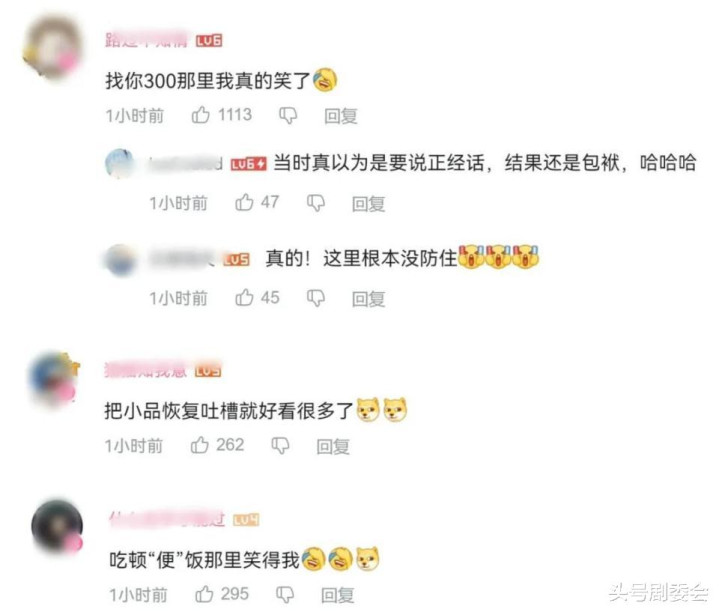Dislike the '找你300那里我真的笑了' comment
This screenshot has height=615, width=719.
coord(288,116)
